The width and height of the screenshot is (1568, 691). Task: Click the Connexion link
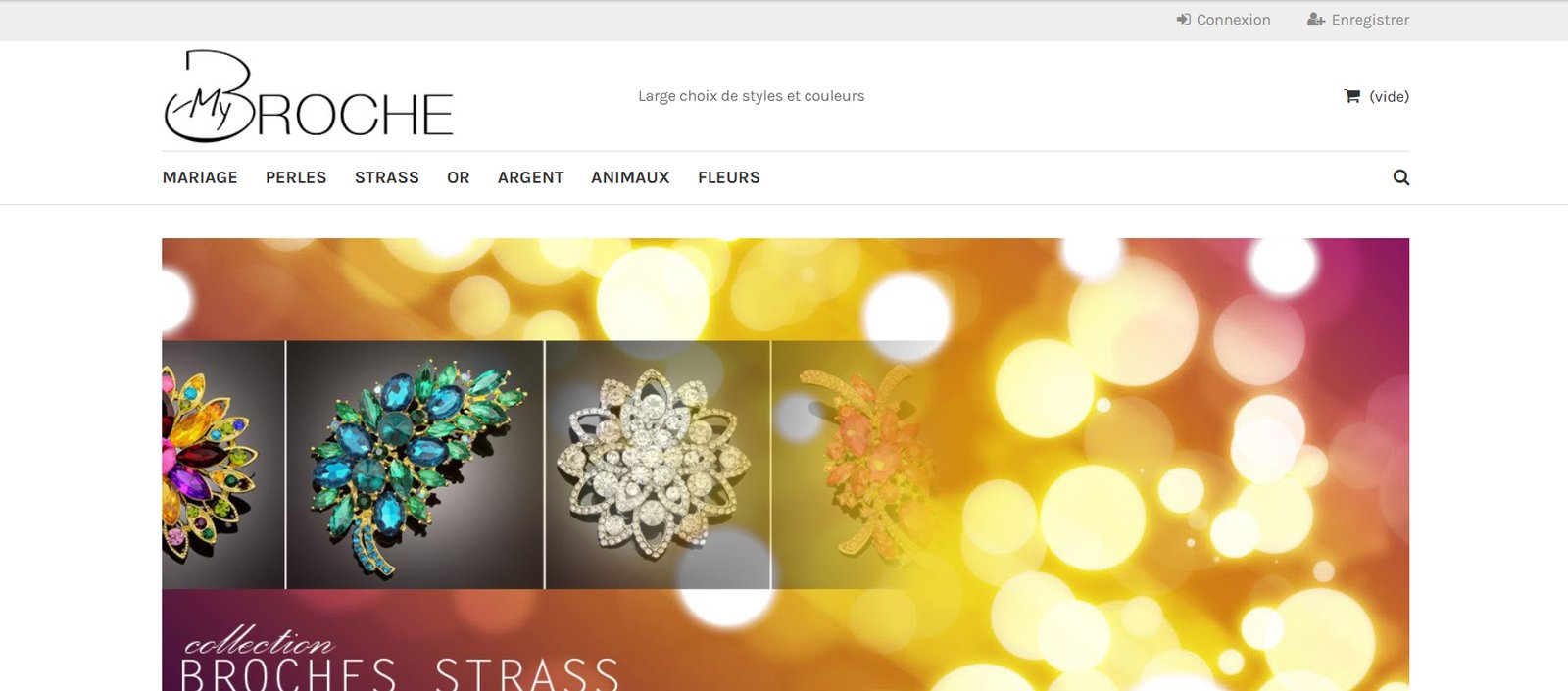1233,20
